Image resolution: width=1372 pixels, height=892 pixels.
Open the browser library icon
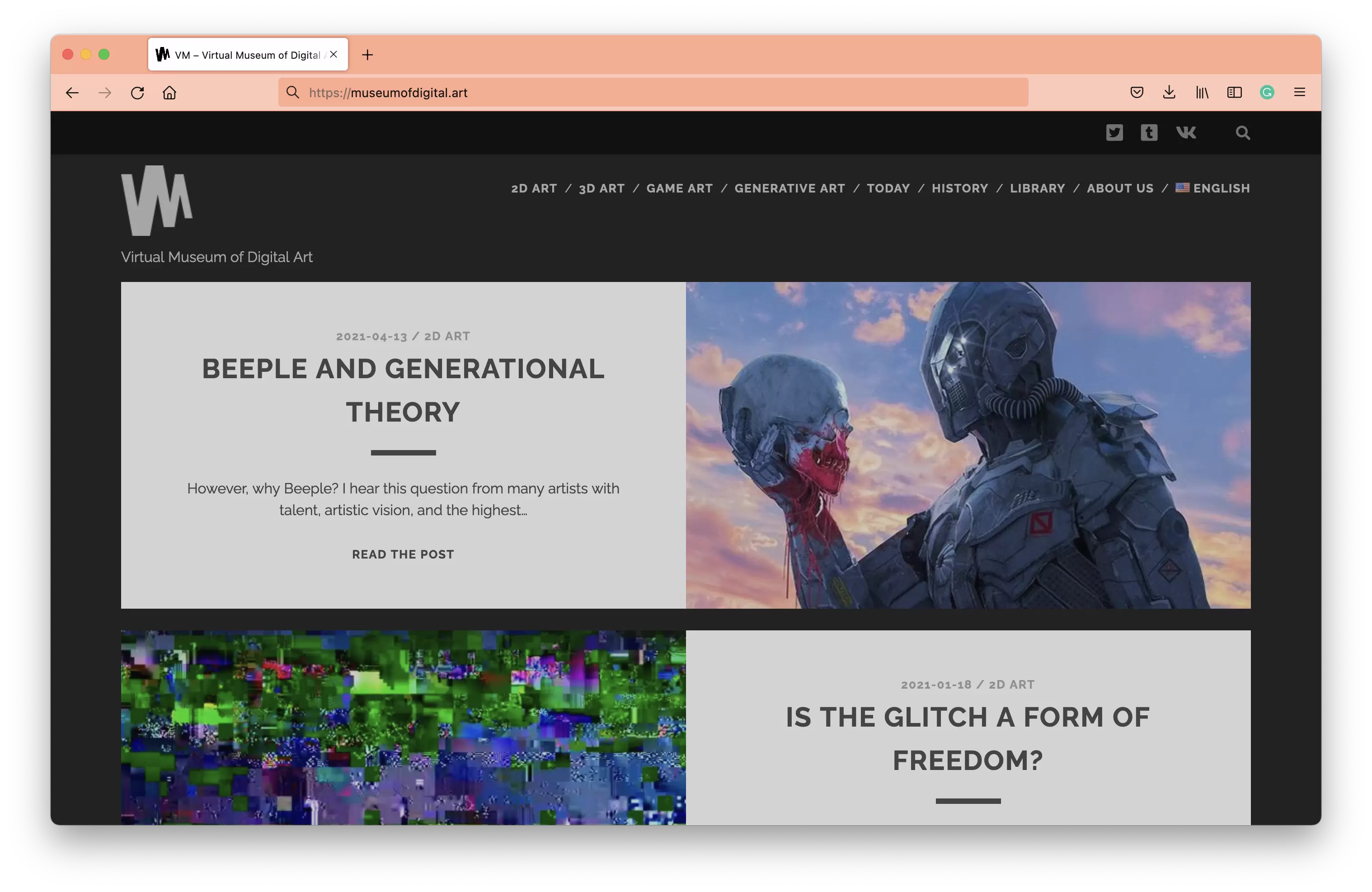(1202, 92)
